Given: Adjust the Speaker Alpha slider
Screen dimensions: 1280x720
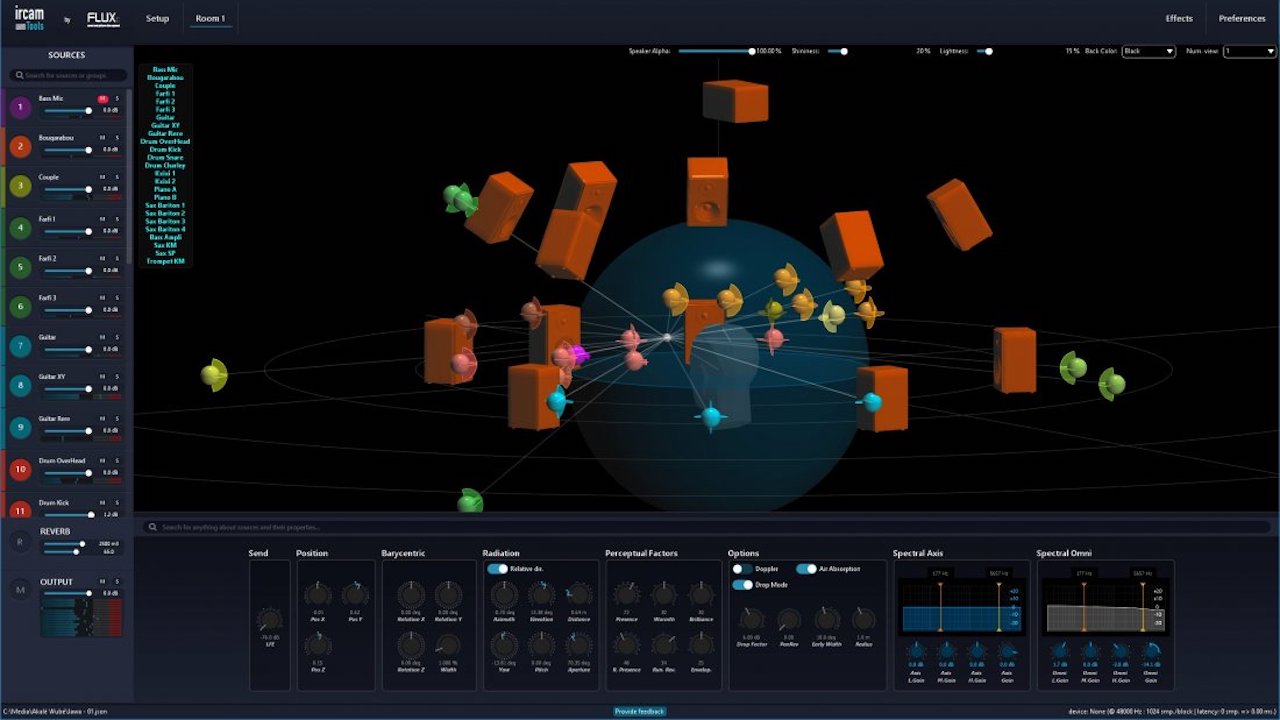Looking at the screenshot, I should 714,51.
